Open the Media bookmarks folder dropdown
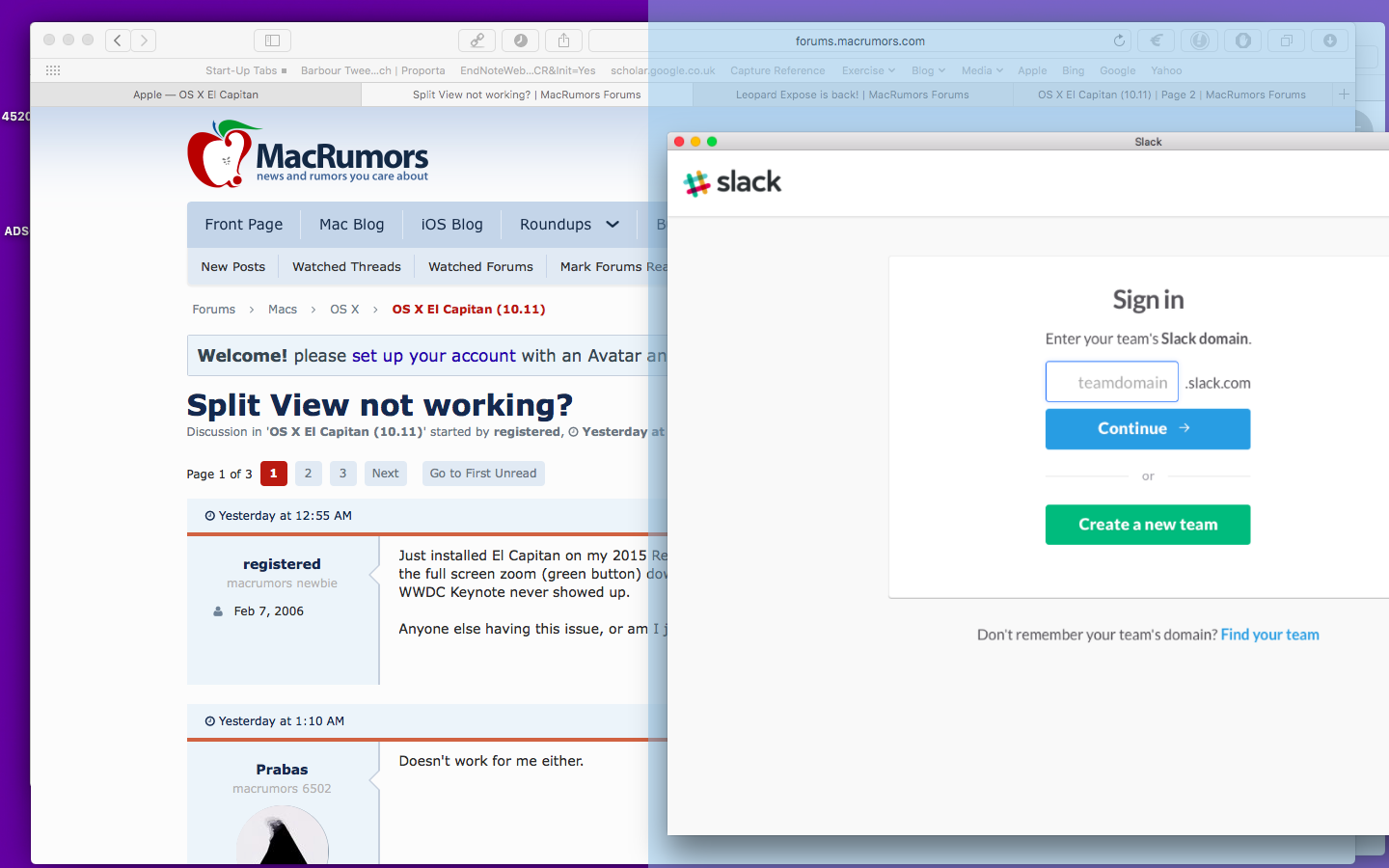1389x868 pixels. tap(982, 70)
